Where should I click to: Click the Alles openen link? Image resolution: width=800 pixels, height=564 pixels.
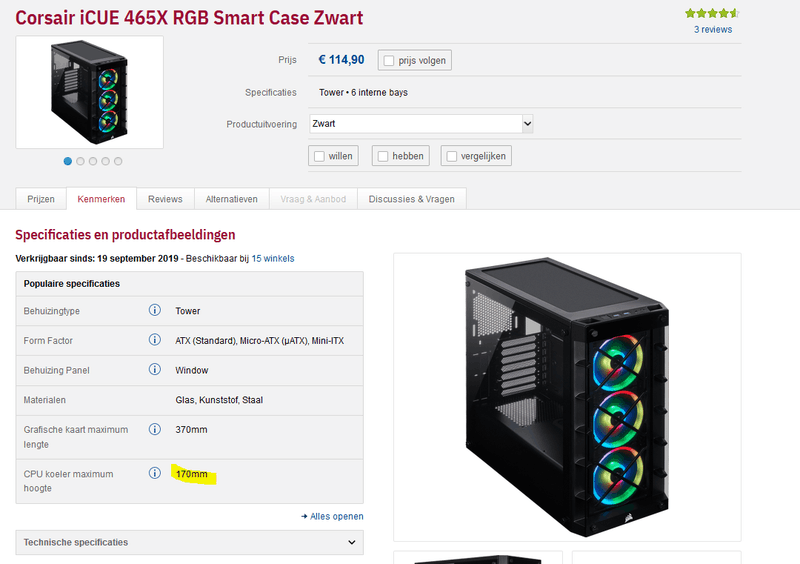point(332,517)
